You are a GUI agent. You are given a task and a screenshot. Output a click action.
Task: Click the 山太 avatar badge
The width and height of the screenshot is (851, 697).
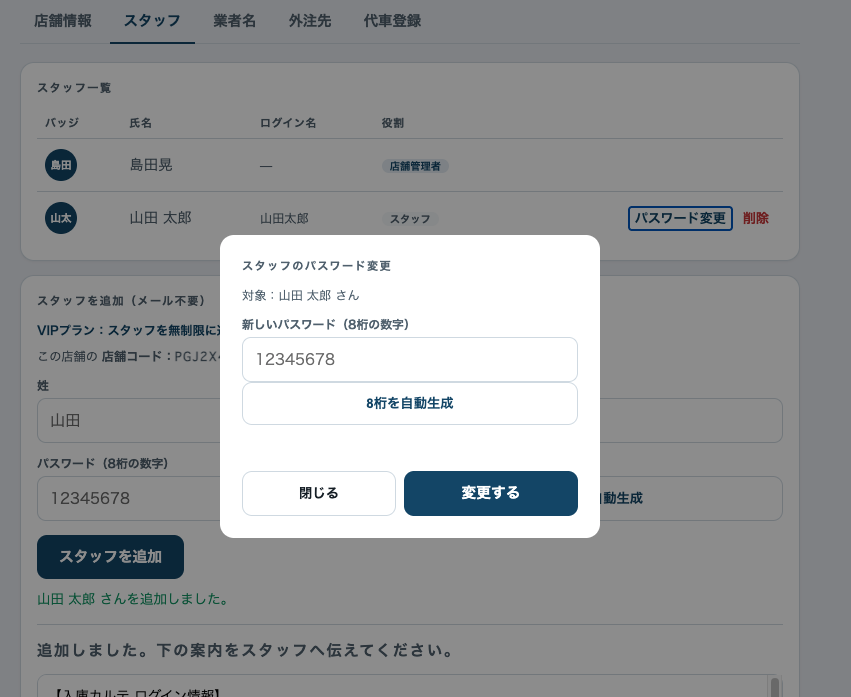61,218
